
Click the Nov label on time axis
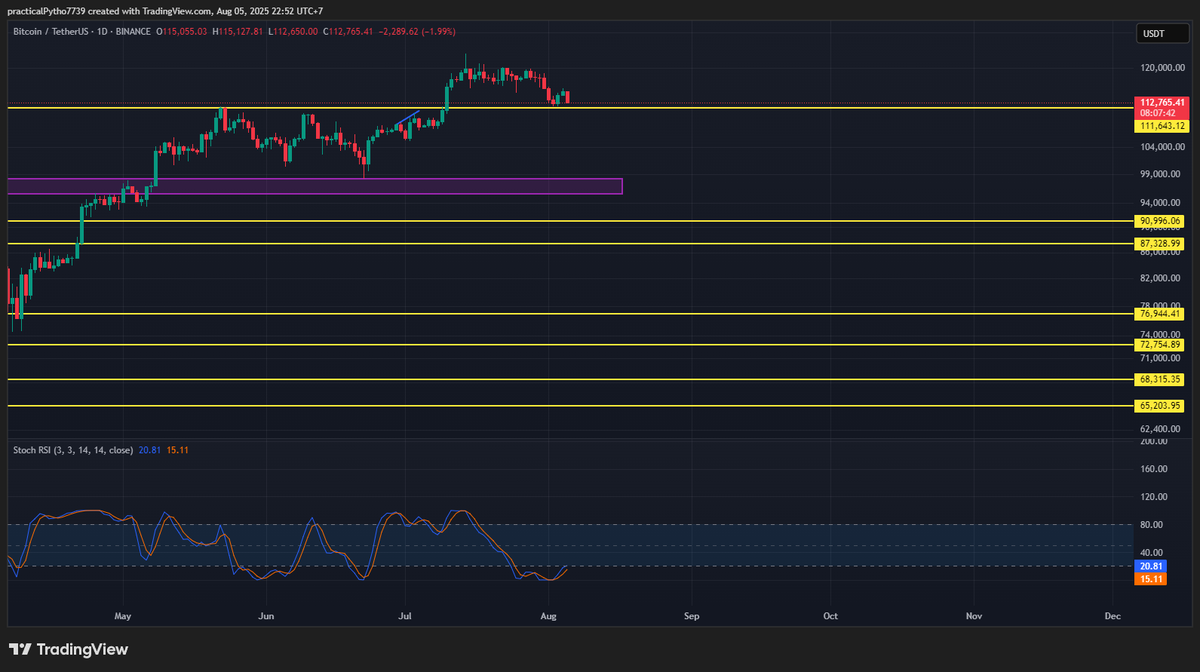click(973, 617)
